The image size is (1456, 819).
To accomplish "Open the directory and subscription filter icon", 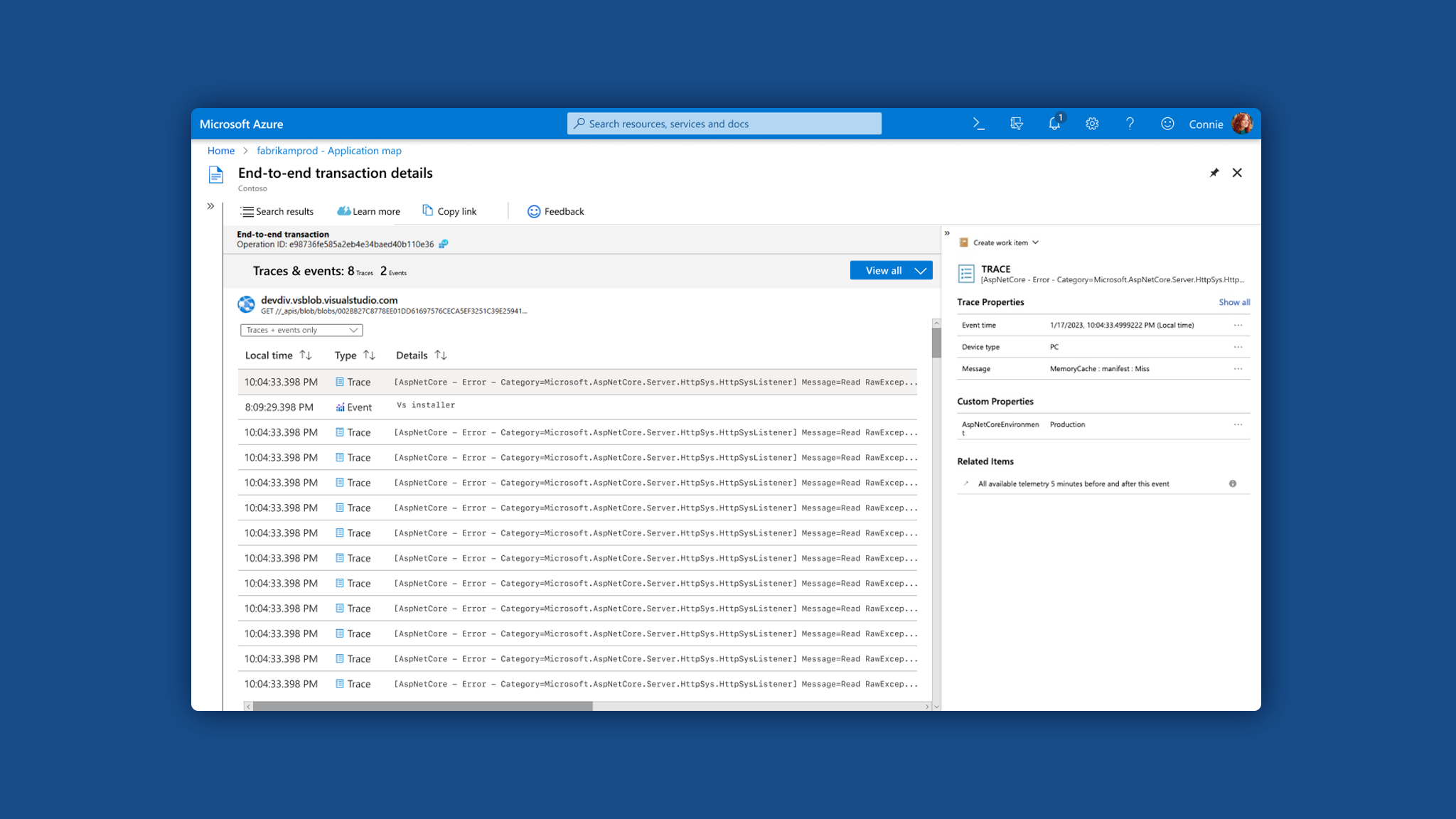I will [1017, 124].
